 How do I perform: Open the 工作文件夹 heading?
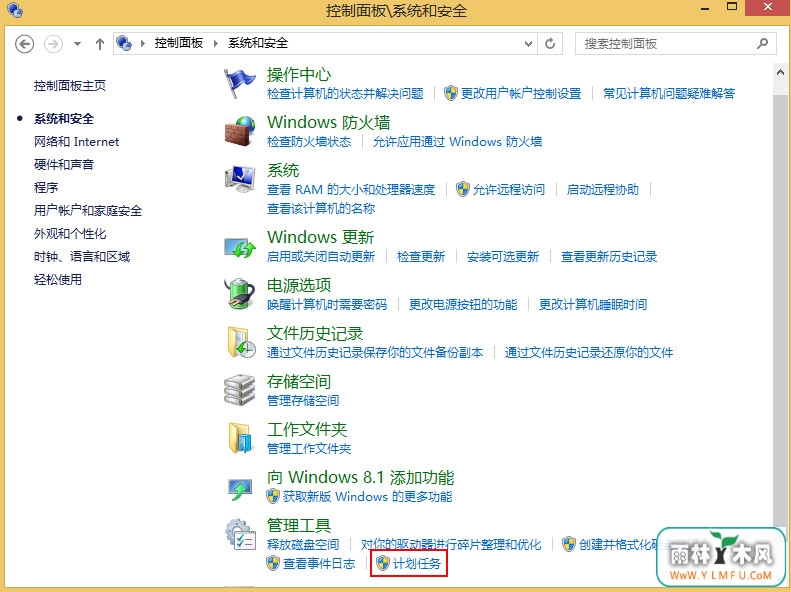coord(307,430)
